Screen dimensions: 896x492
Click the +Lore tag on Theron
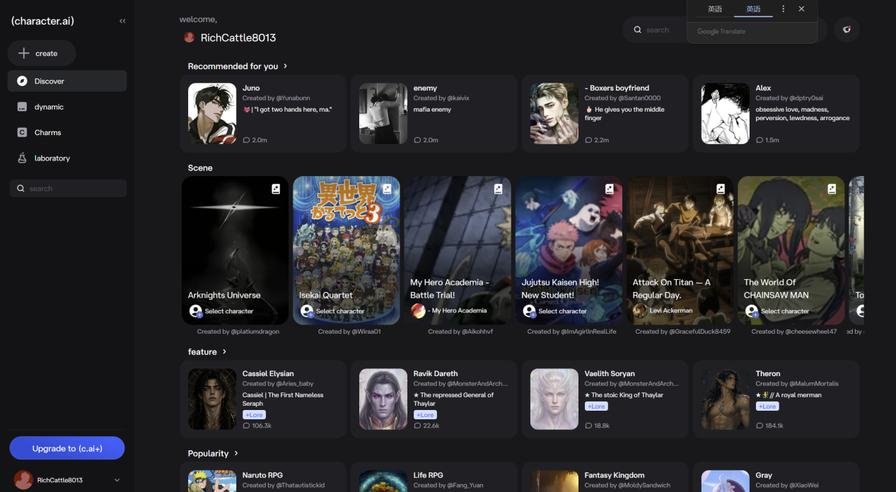767,406
